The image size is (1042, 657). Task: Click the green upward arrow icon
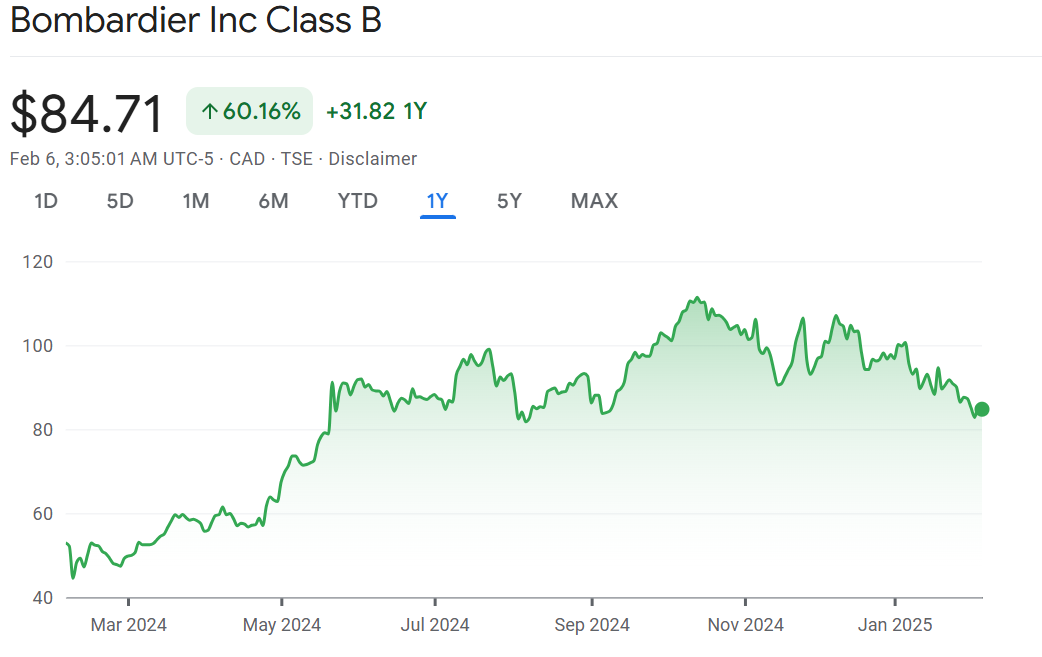(x=209, y=112)
